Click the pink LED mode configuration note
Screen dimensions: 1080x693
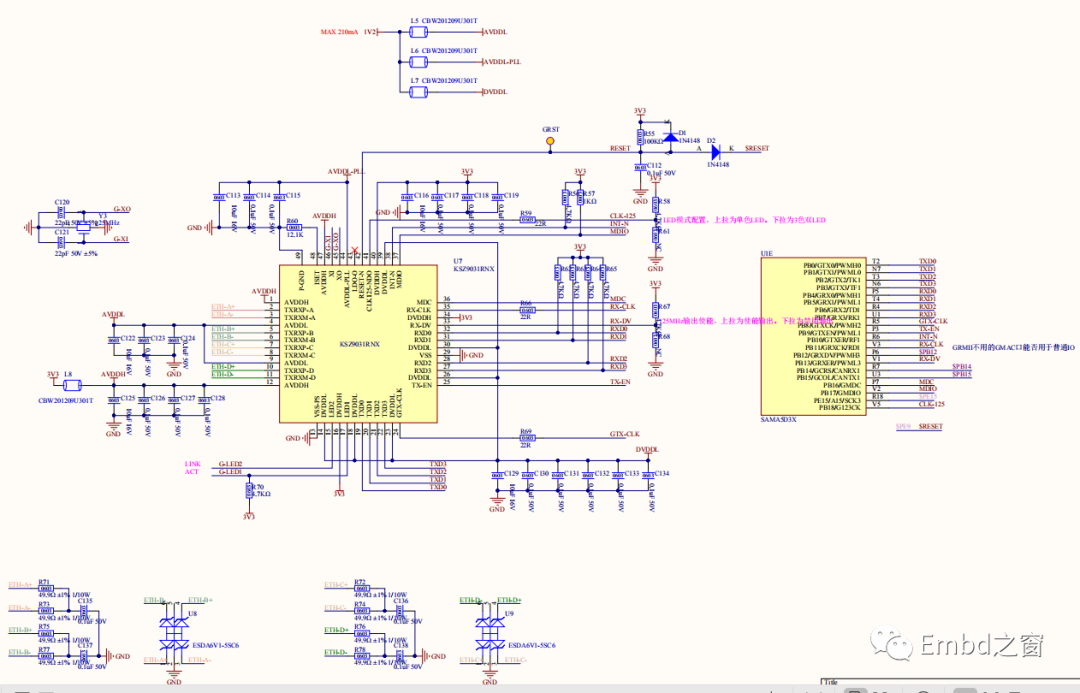(x=744, y=220)
